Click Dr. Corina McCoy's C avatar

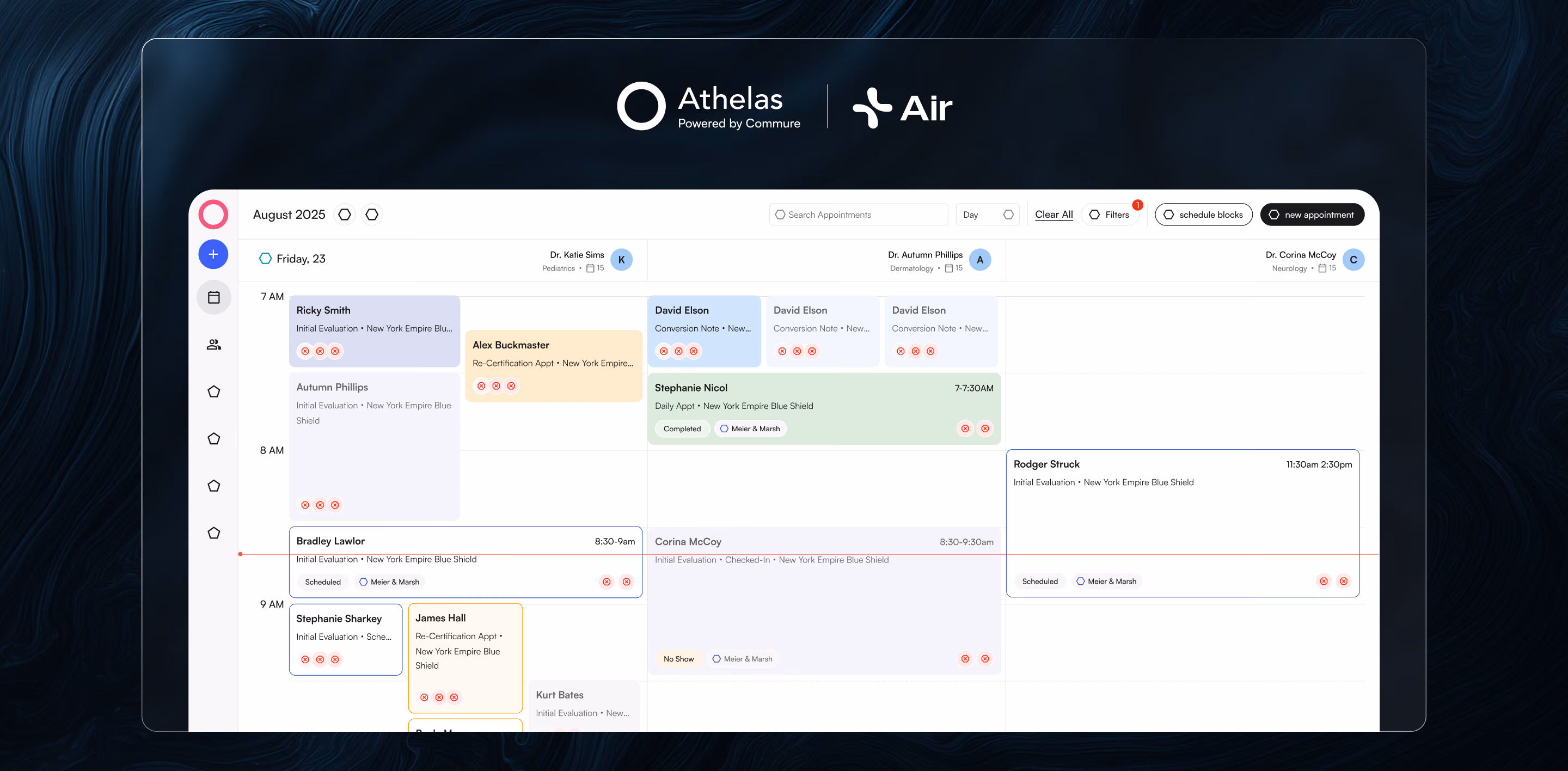[1353, 260]
